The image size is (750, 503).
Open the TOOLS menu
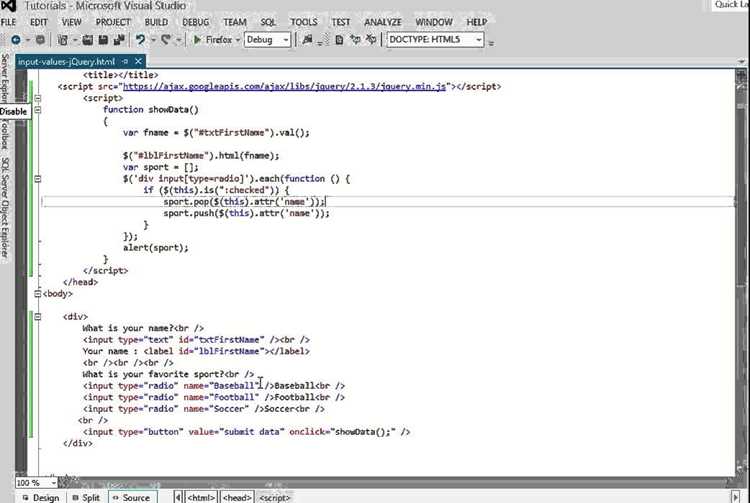point(304,22)
